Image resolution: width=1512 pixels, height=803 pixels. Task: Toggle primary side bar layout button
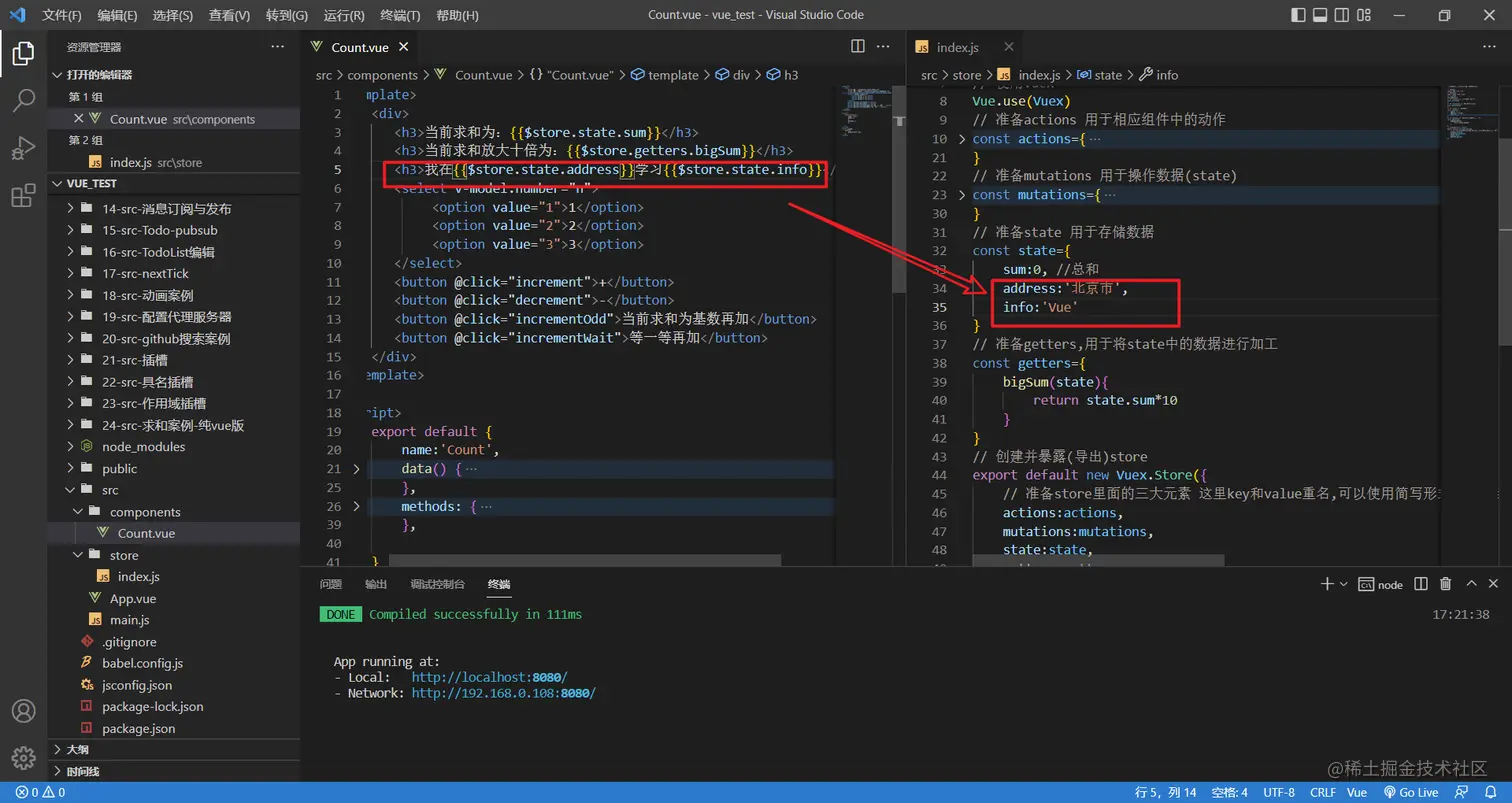click(1298, 15)
